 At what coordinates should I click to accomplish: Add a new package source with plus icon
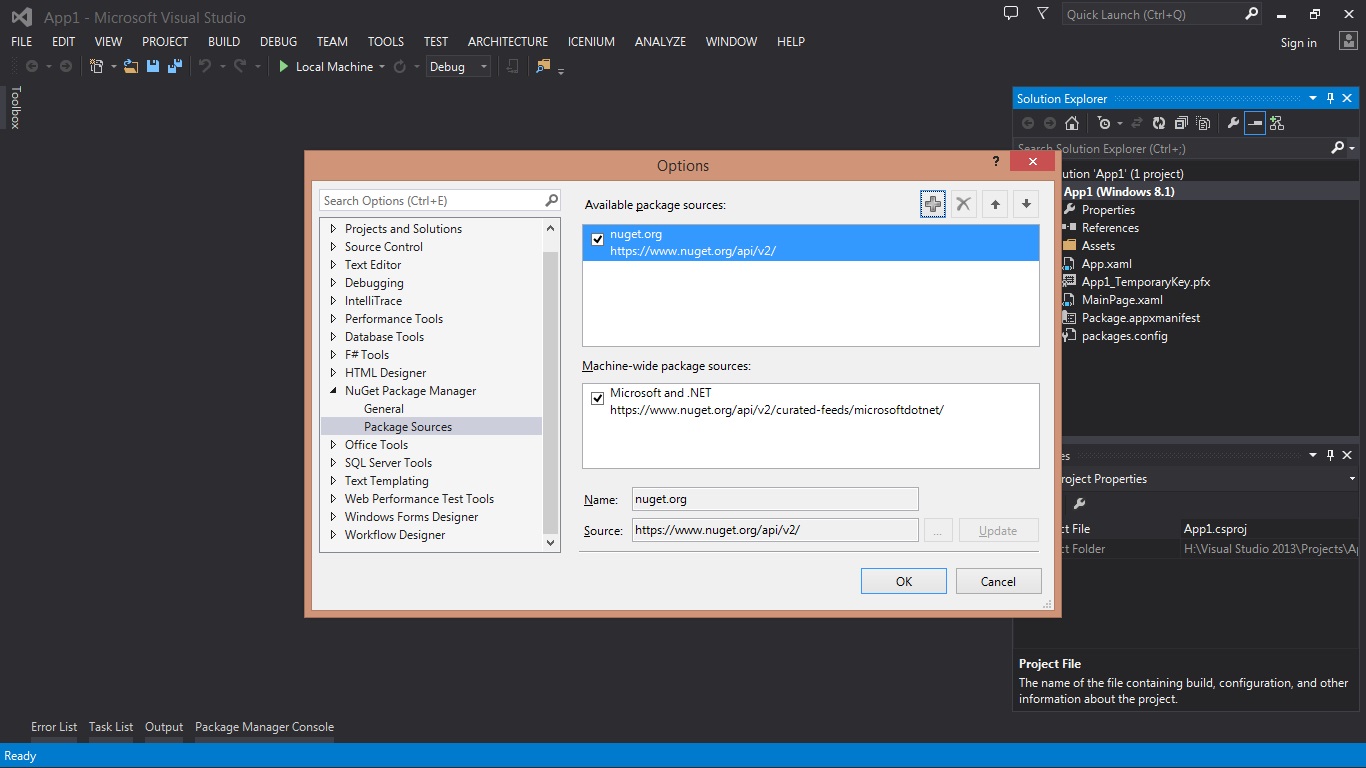[x=932, y=204]
